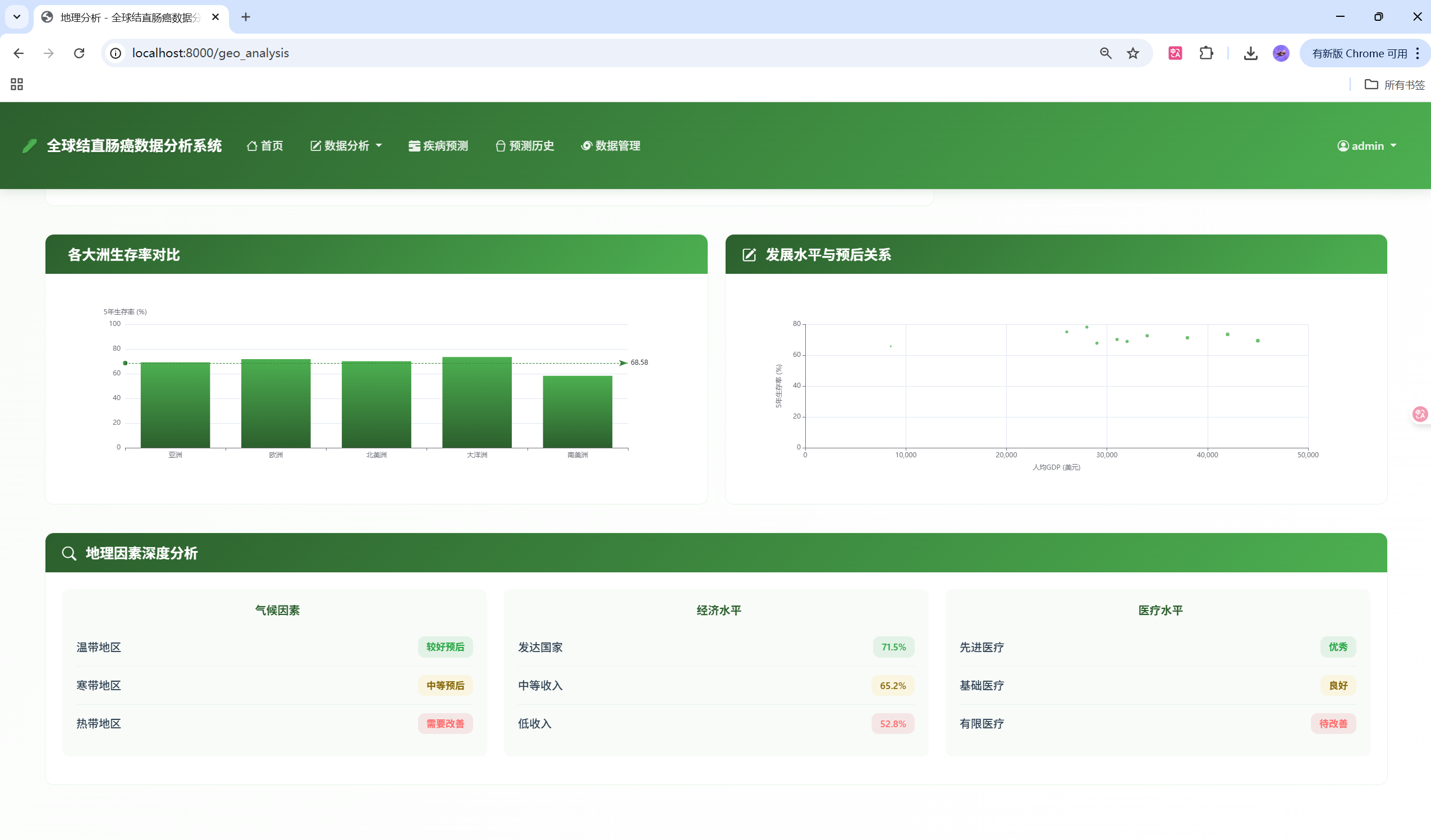Go to the 首页 nav item
The width and height of the screenshot is (1431, 840).
point(265,146)
